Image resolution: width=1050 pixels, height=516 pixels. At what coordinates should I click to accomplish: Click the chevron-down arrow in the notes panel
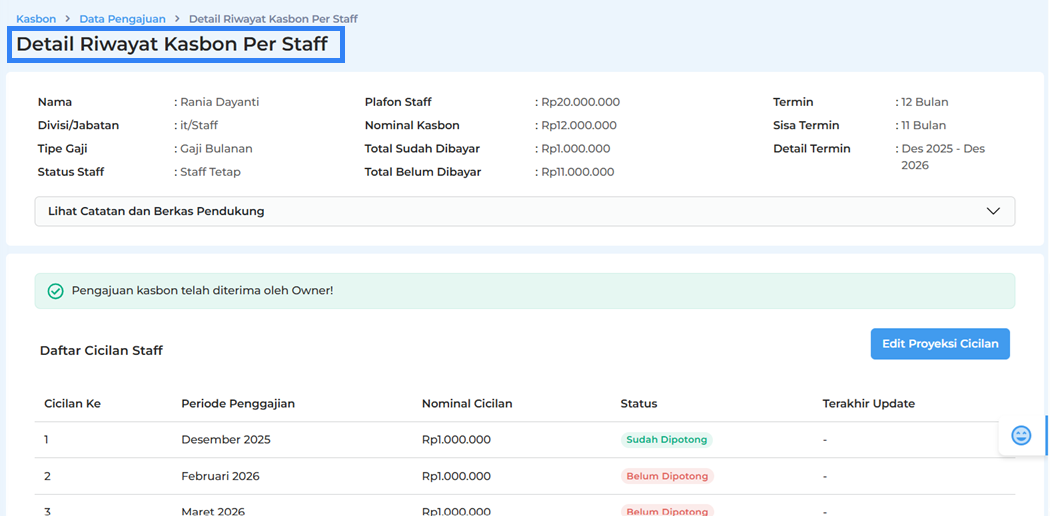(x=993, y=211)
